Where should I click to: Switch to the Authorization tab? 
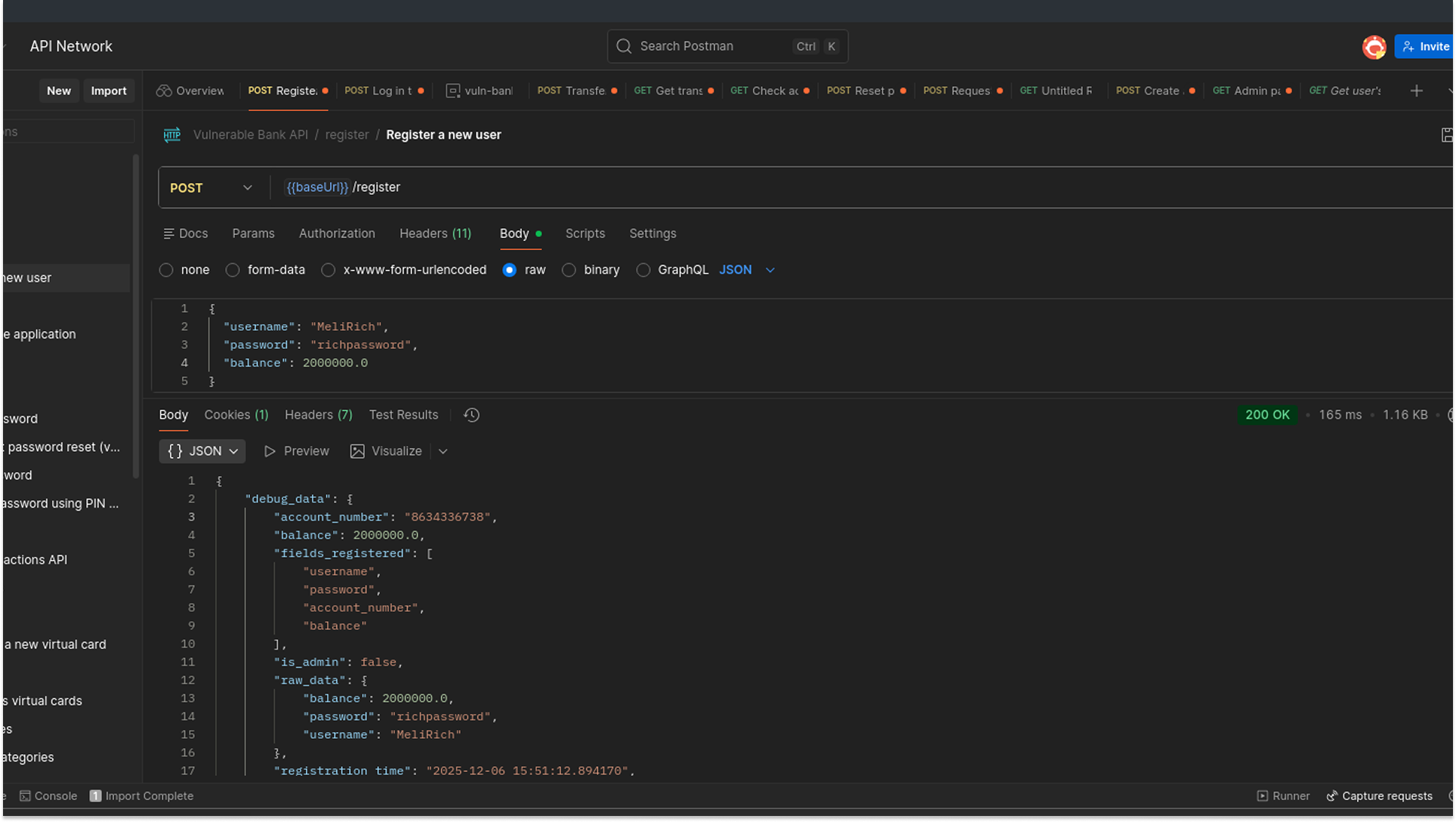[337, 233]
